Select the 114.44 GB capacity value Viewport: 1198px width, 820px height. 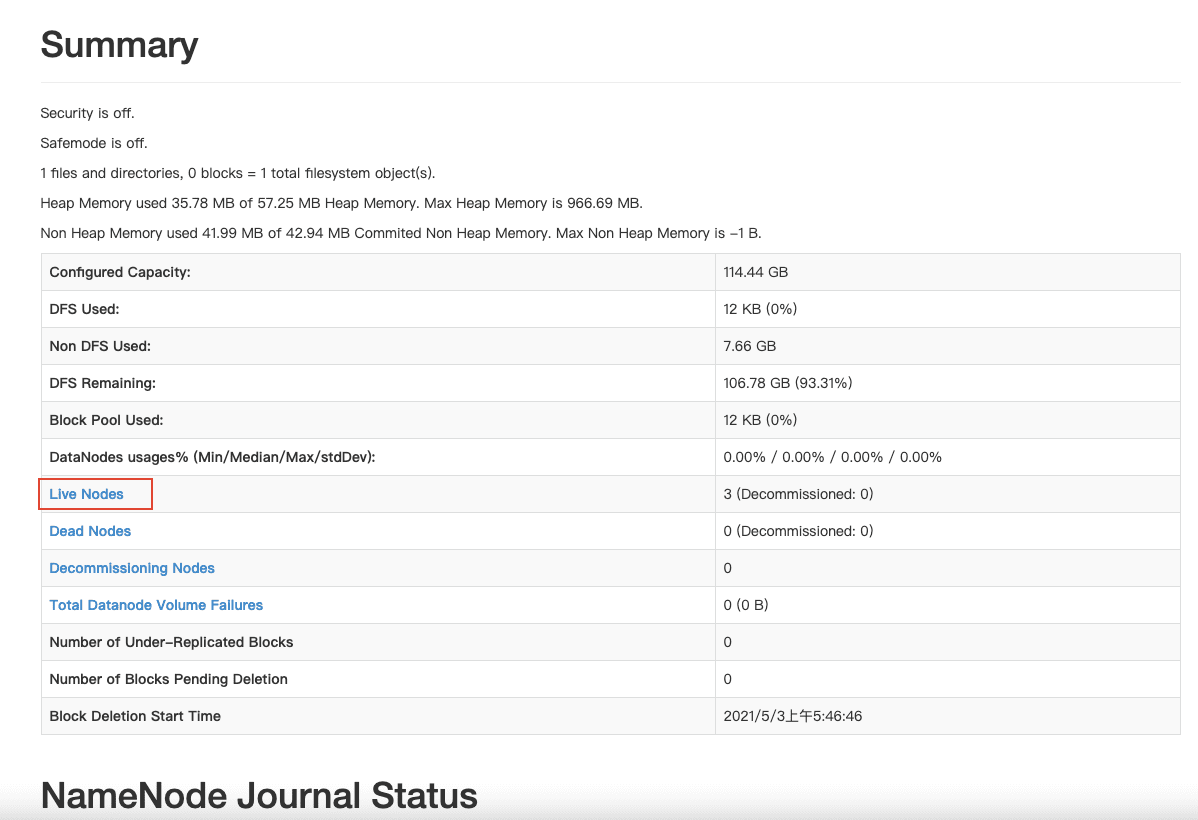[755, 272]
